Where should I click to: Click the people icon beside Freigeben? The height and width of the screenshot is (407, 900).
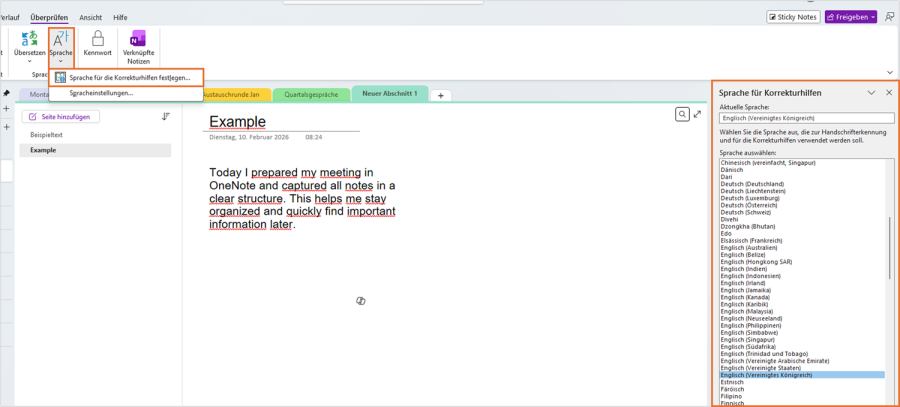889,17
